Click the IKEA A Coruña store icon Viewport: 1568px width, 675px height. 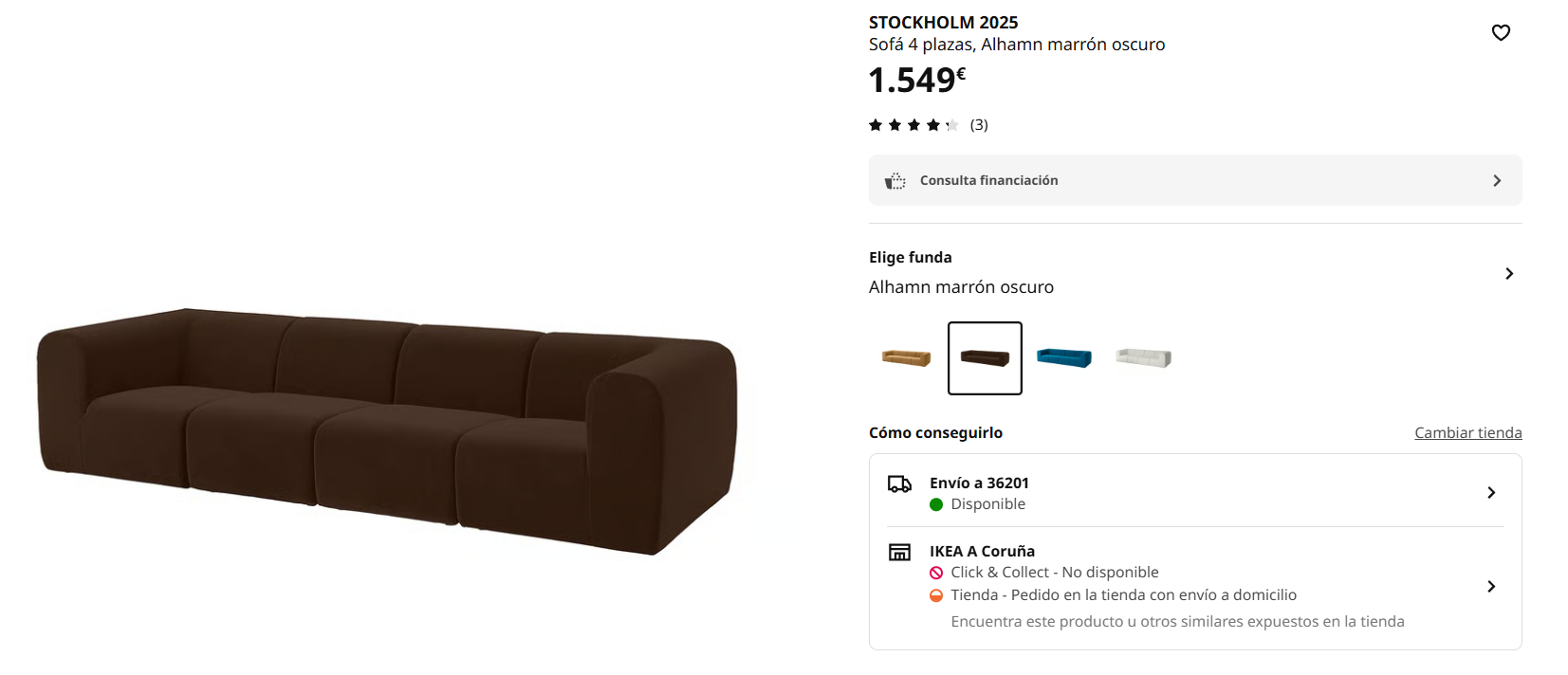click(x=899, y=553)
